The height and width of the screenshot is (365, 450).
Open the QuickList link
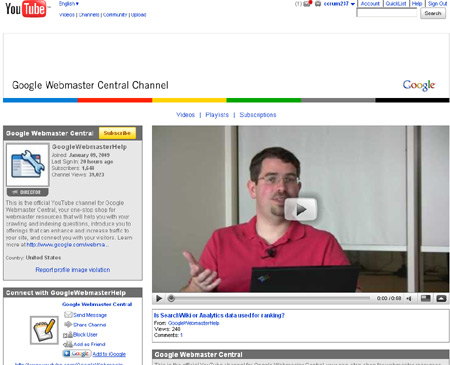click(396, 4)
